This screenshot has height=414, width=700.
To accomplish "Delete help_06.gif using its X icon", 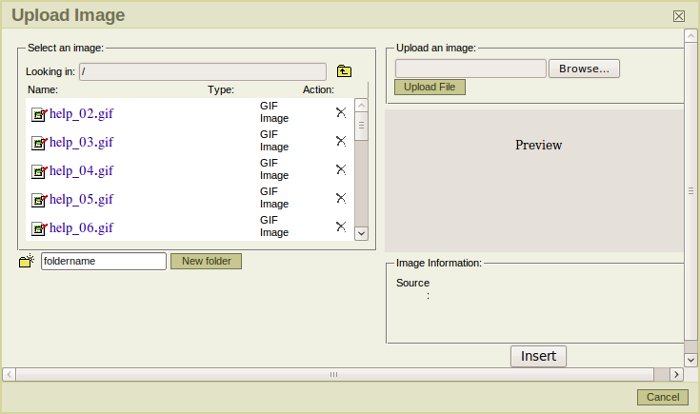I will tap(341, 227).
